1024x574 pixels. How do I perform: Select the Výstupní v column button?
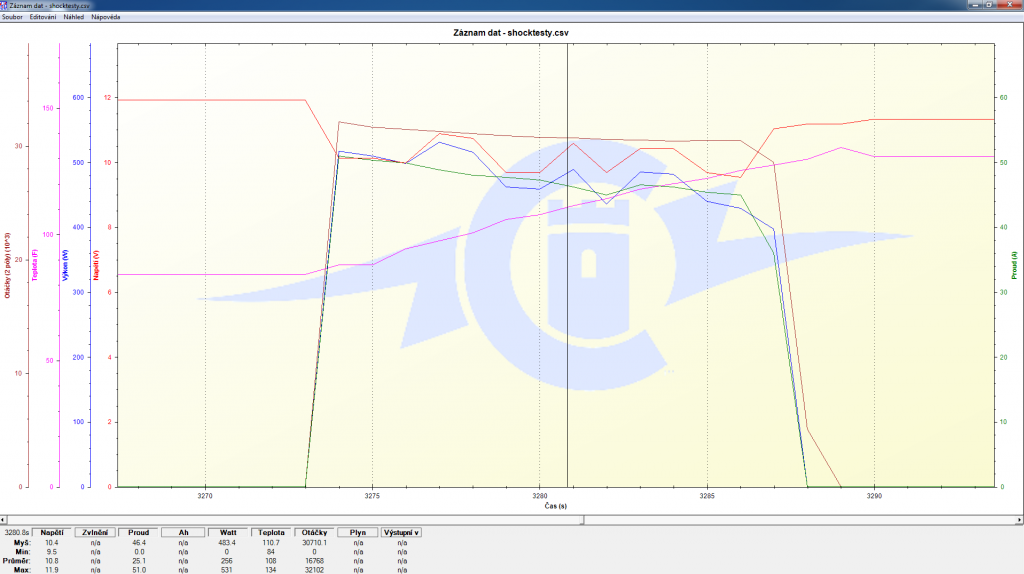tap(401, 532)
